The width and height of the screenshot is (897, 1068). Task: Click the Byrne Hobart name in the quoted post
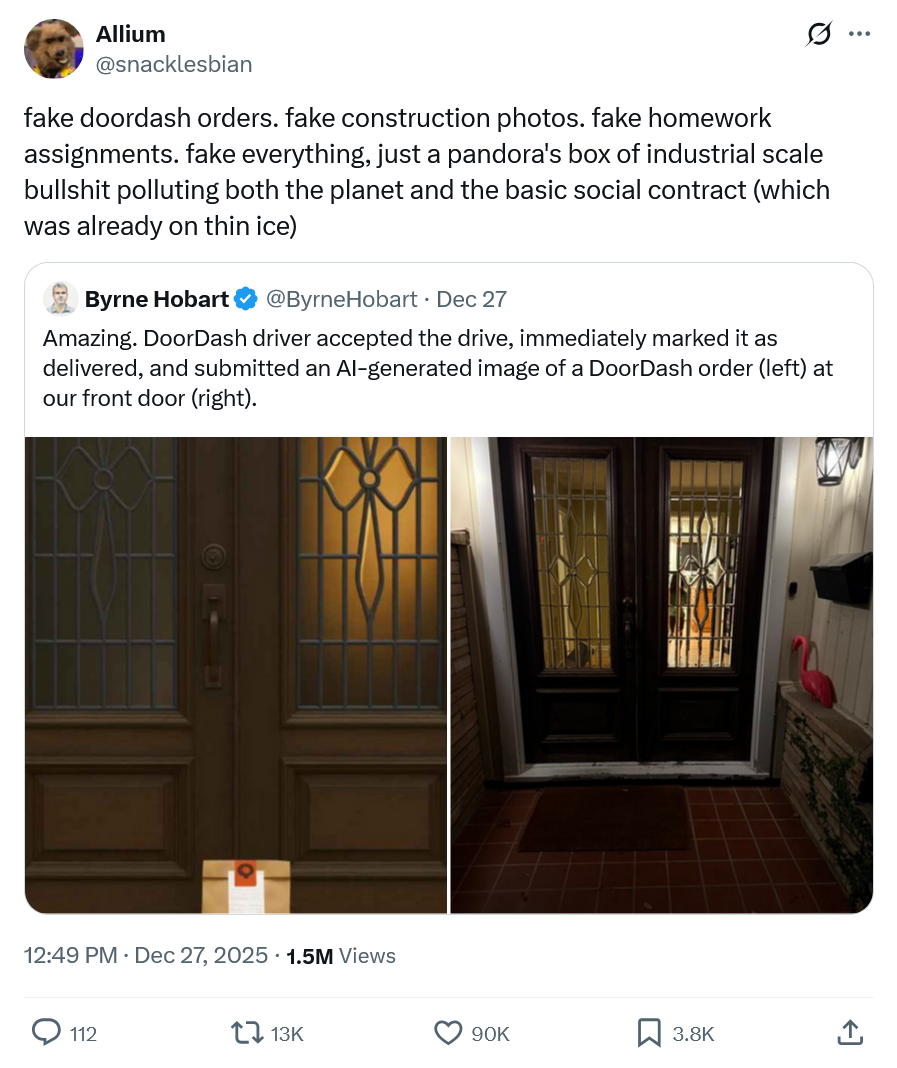(x=157, y=298)
